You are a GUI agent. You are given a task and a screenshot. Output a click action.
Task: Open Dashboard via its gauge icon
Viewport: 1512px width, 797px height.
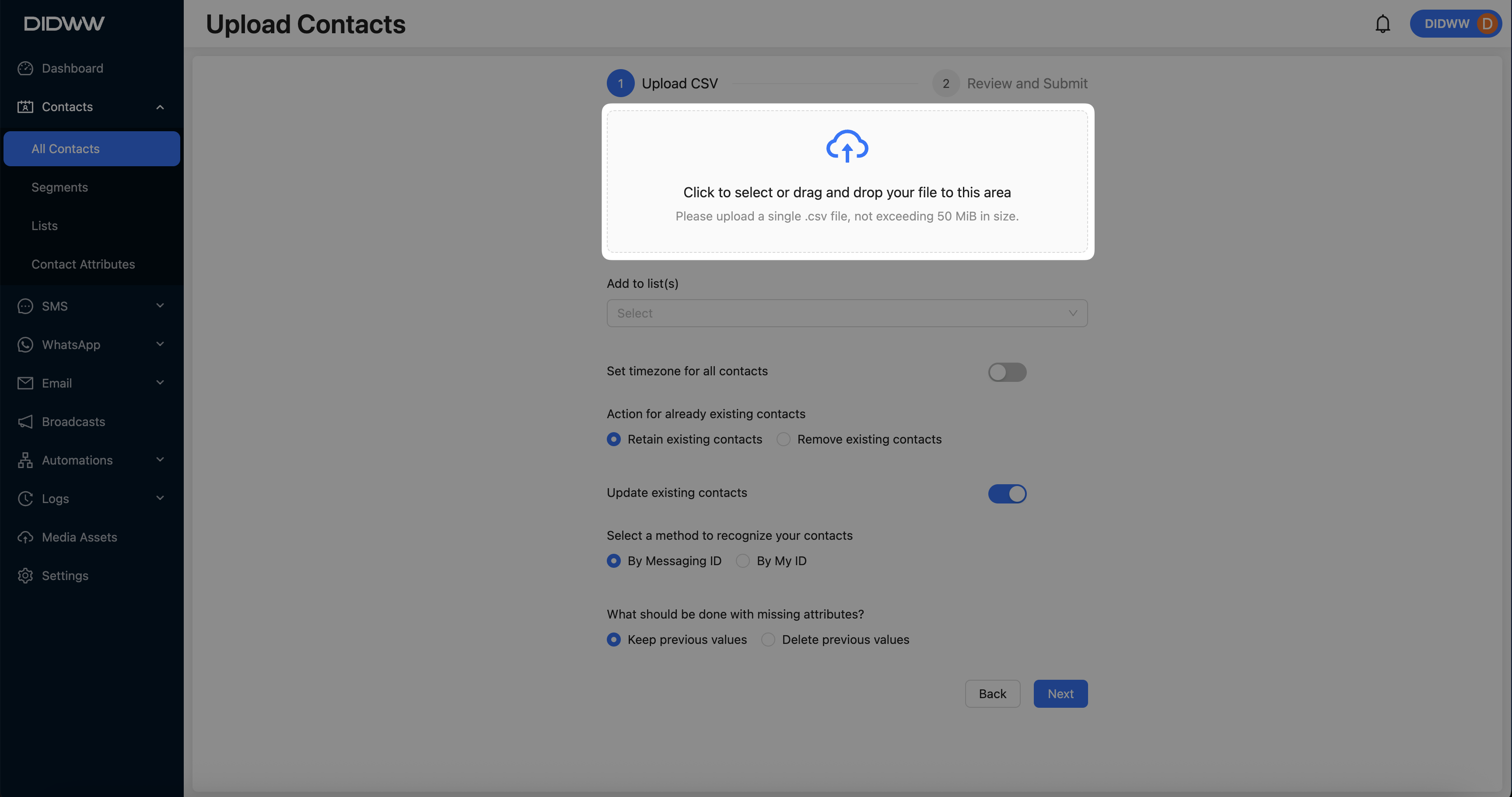25,69
